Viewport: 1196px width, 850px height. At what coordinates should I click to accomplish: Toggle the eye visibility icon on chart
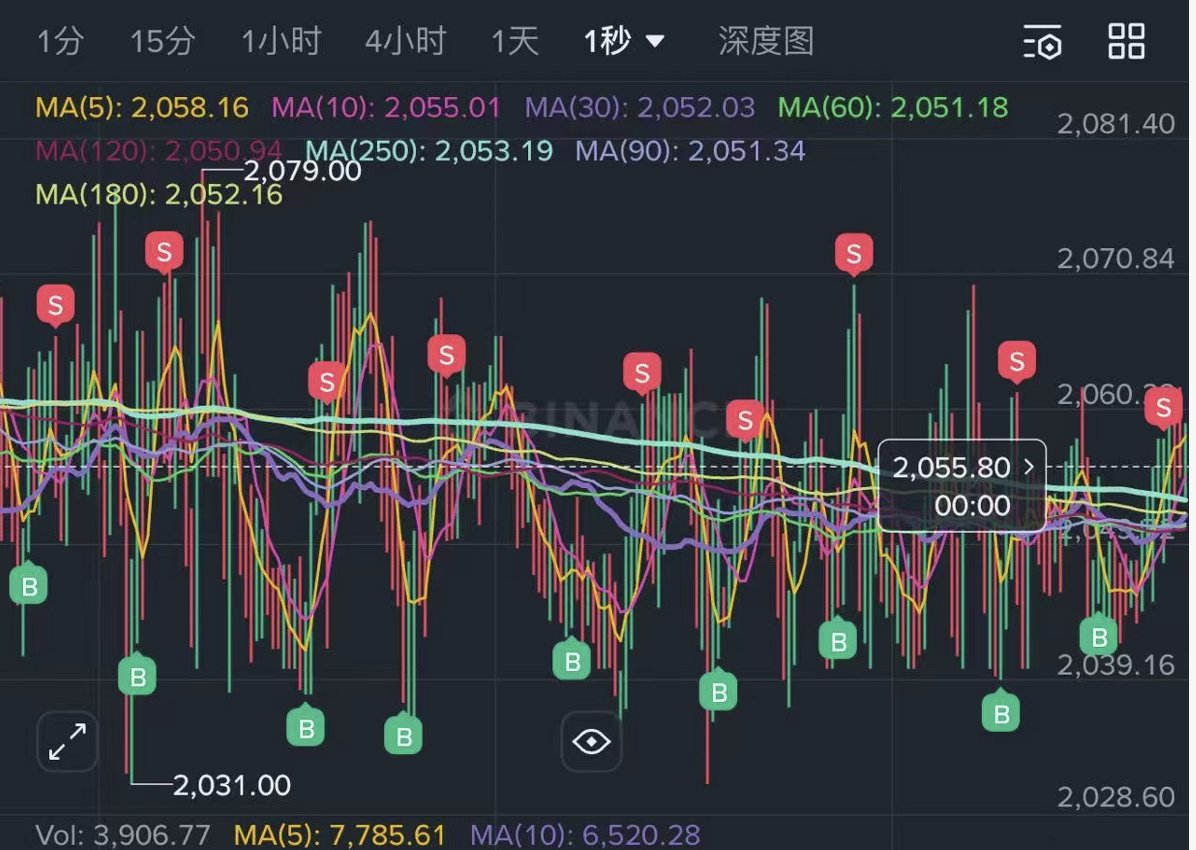tap(591, 742)
